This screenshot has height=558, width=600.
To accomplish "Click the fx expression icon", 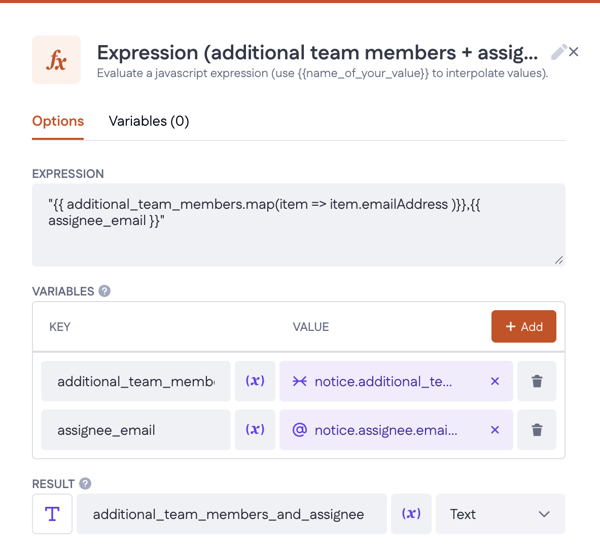I will click(x=56, y=60).
